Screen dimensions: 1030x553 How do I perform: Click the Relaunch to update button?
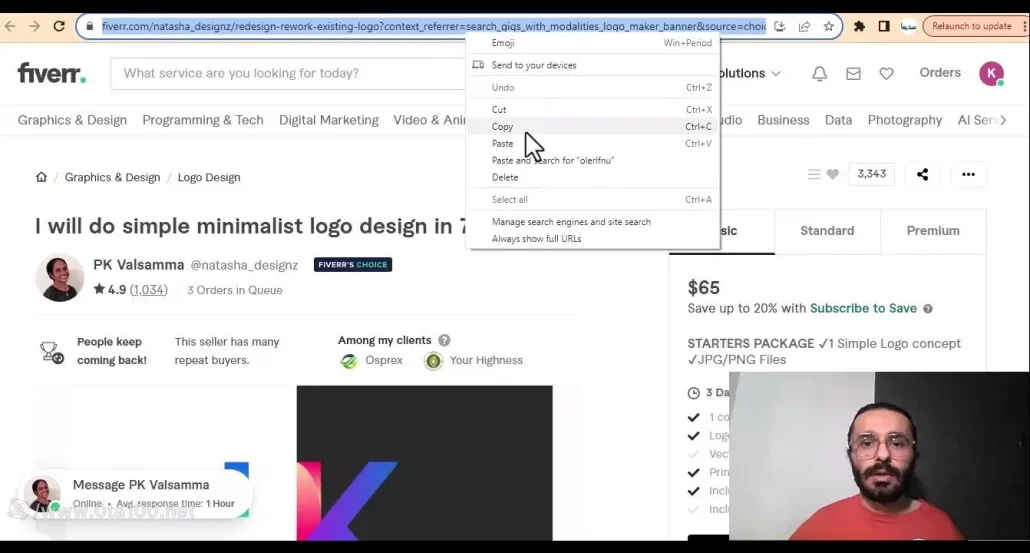point(972,26)
